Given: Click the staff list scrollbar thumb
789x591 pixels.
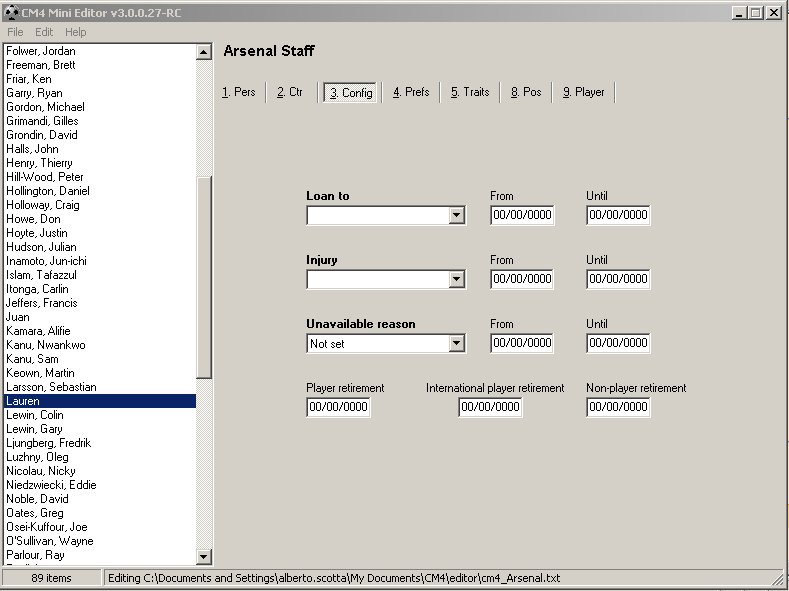Looking at the screenshot, I should (204, 278).
